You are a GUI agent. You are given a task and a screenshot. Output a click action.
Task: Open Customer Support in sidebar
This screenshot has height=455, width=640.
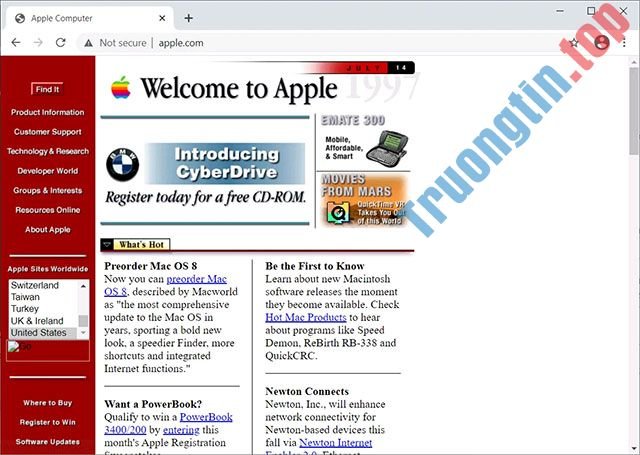tap(48, 132)
